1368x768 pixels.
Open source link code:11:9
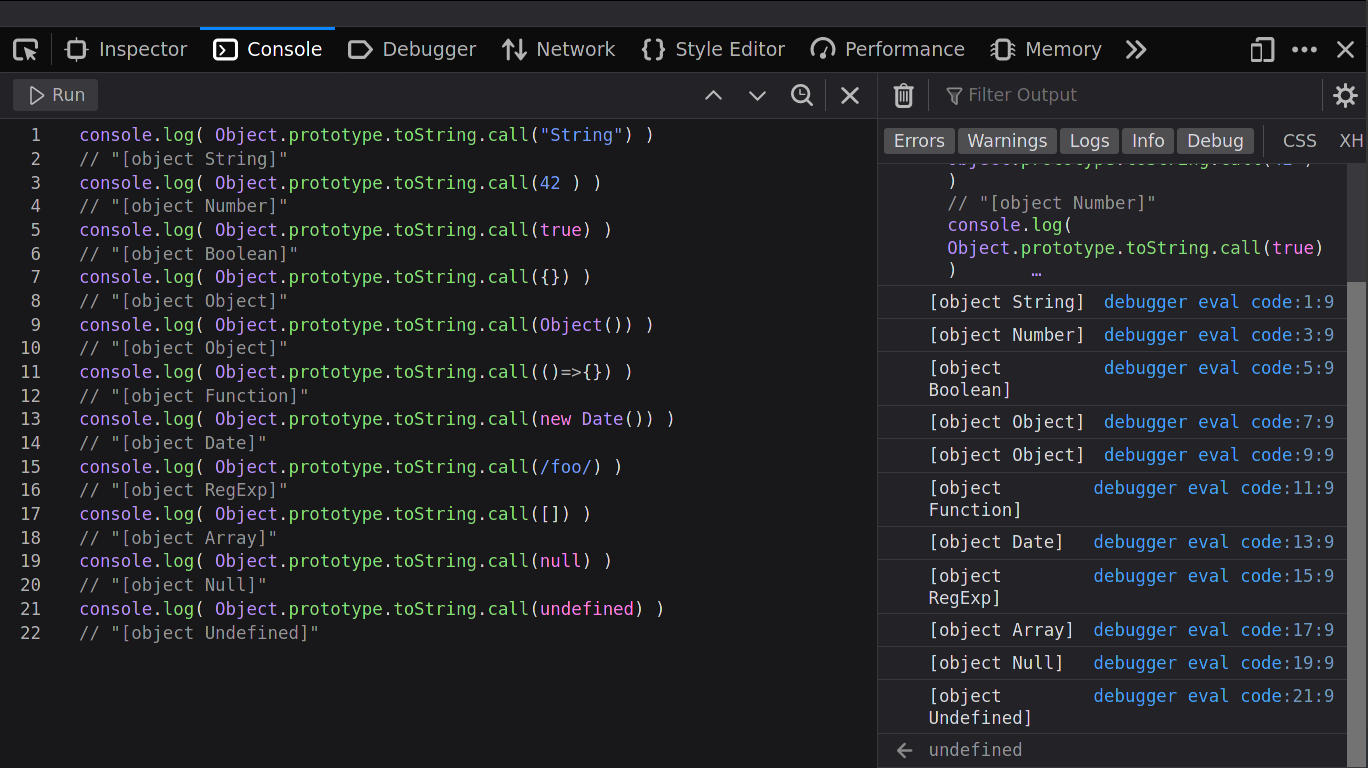click(1214, 488)
